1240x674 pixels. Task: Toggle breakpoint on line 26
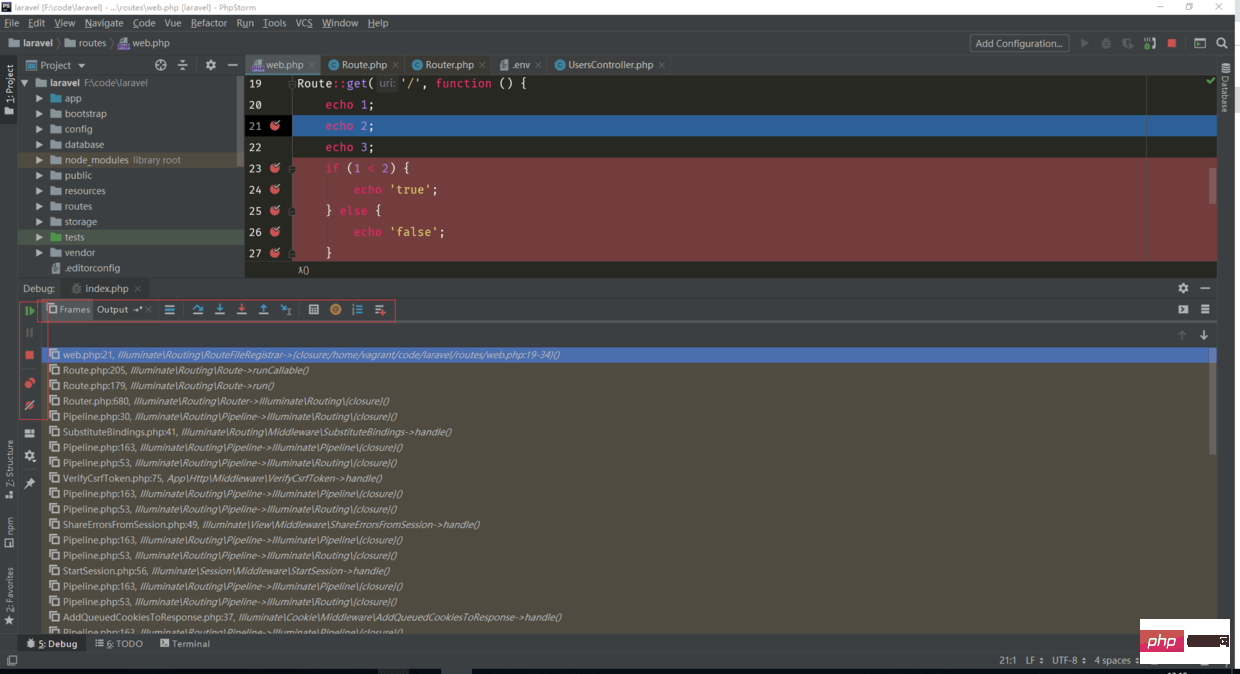pos(275,232)
